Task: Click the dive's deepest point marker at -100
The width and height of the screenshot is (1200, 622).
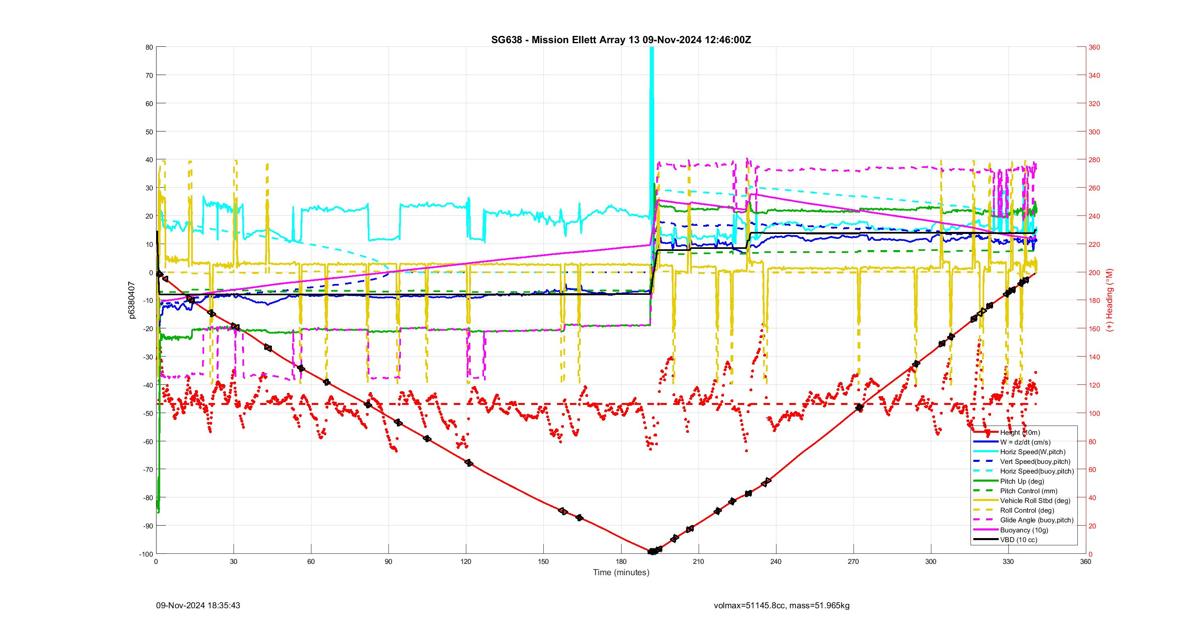Action: click(x=653, y=551)
